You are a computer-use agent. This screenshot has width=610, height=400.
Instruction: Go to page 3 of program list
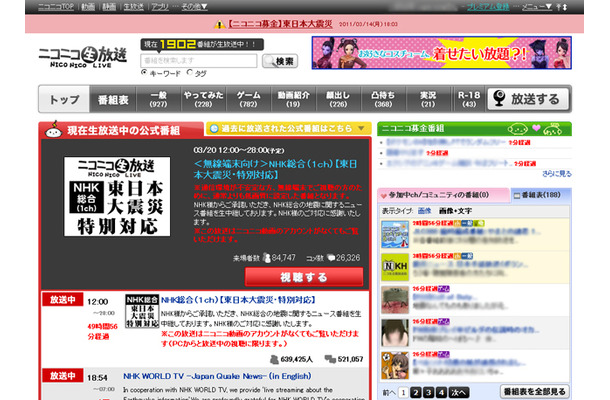(x=428, y=392)
